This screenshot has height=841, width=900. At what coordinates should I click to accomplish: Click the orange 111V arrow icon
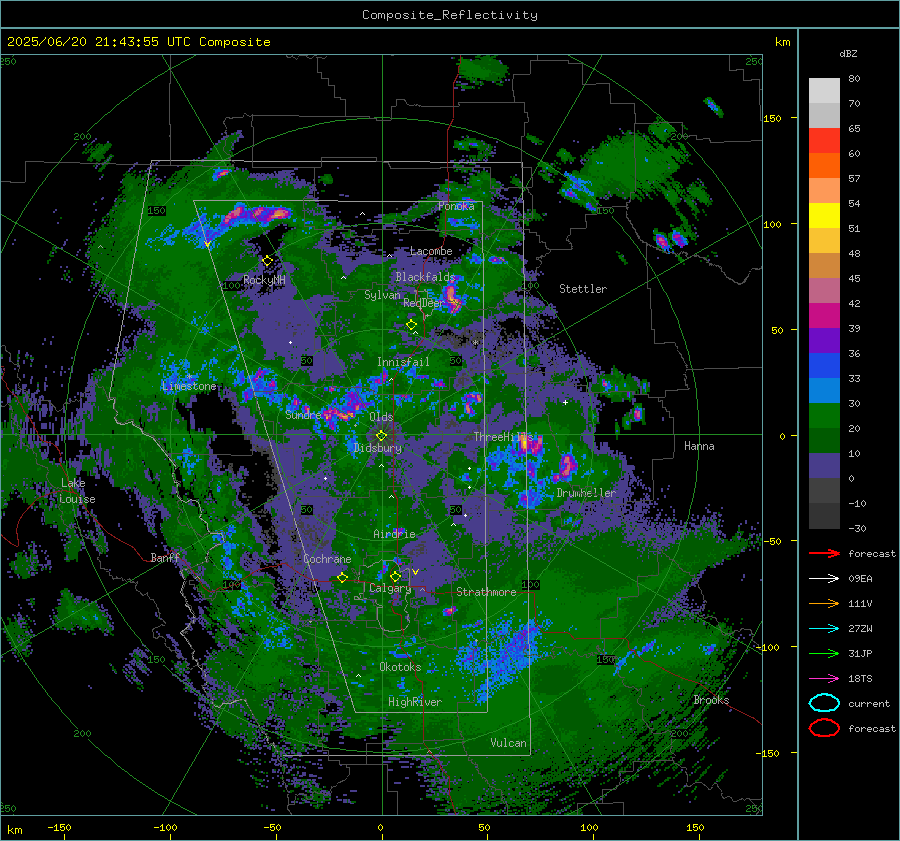[824, 603]
